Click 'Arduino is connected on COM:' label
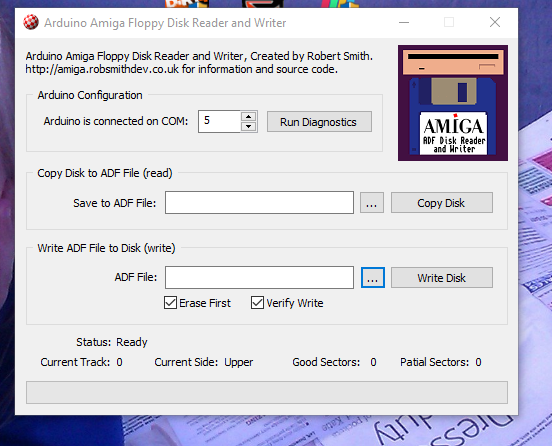552x446 pixels. (x=116, y=121)
